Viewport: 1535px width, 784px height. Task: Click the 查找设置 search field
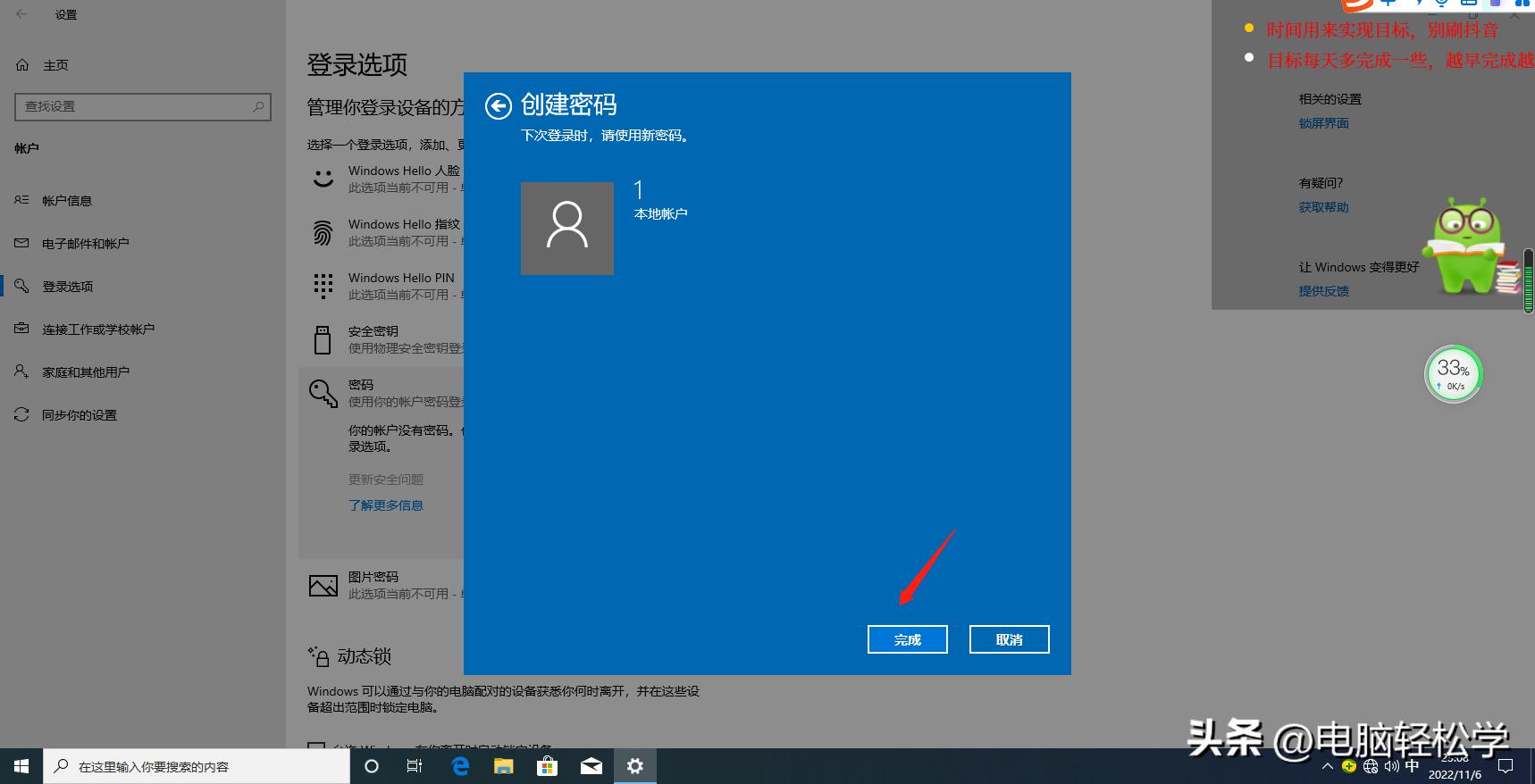coord(143,106)
